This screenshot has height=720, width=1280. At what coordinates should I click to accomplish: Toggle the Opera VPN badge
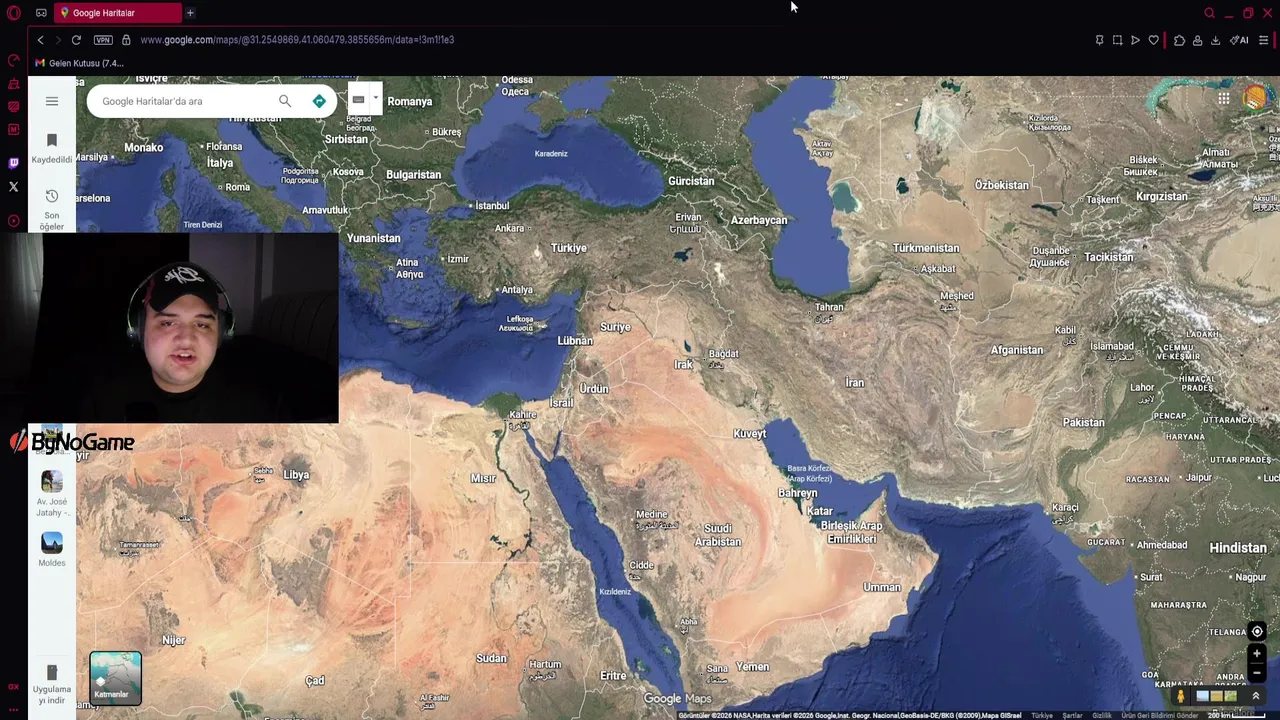pyautogui.click(x=103, y=40)
